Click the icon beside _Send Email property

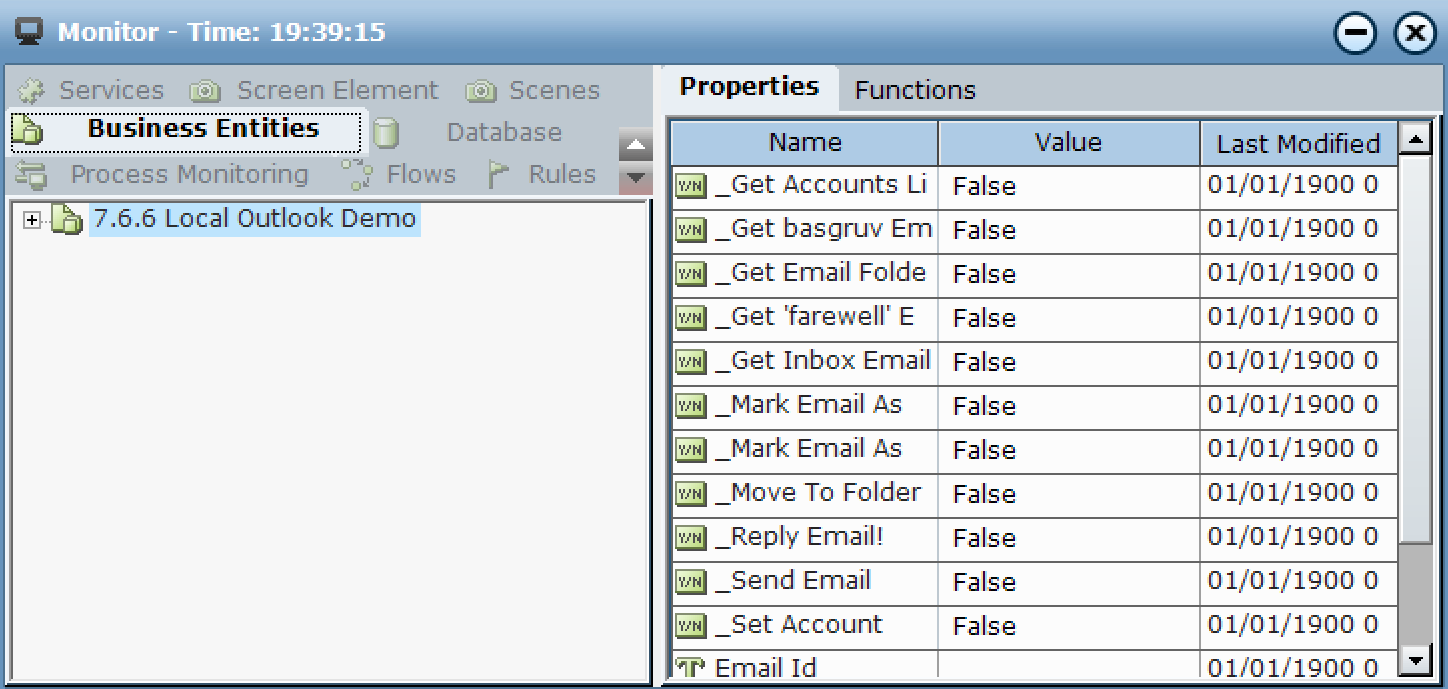point(690,582)
